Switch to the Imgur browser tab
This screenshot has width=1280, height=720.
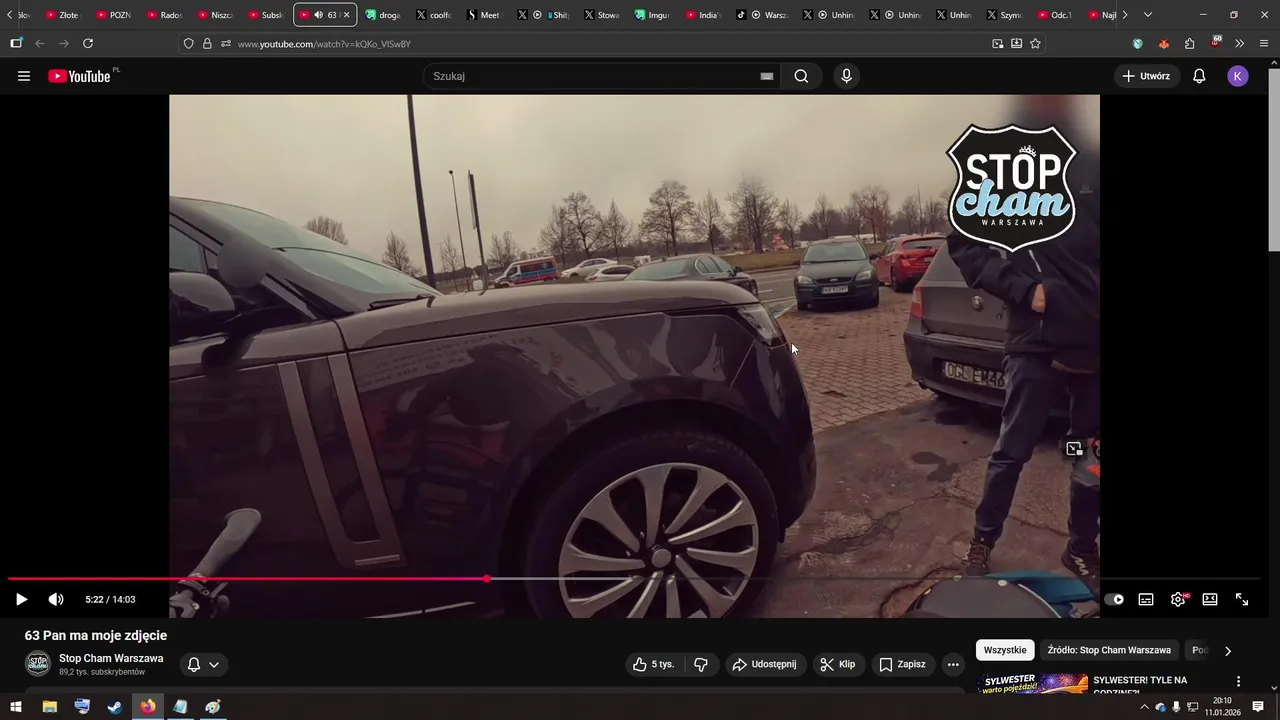click(653, 15)
